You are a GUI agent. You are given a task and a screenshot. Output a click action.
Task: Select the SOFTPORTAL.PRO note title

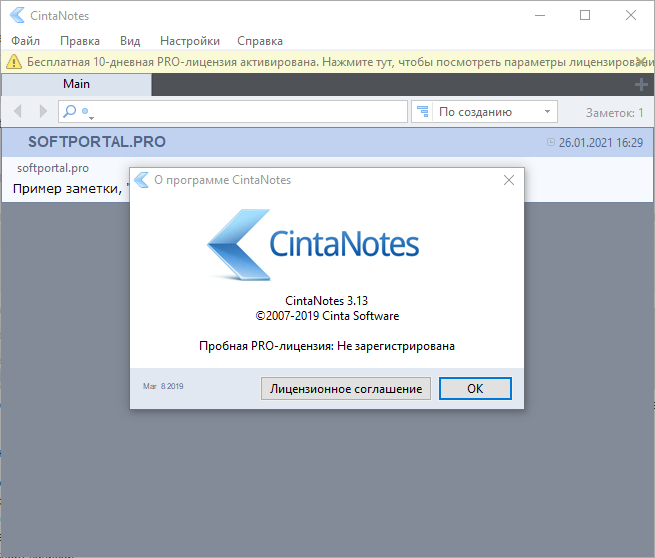coord(97,142)
